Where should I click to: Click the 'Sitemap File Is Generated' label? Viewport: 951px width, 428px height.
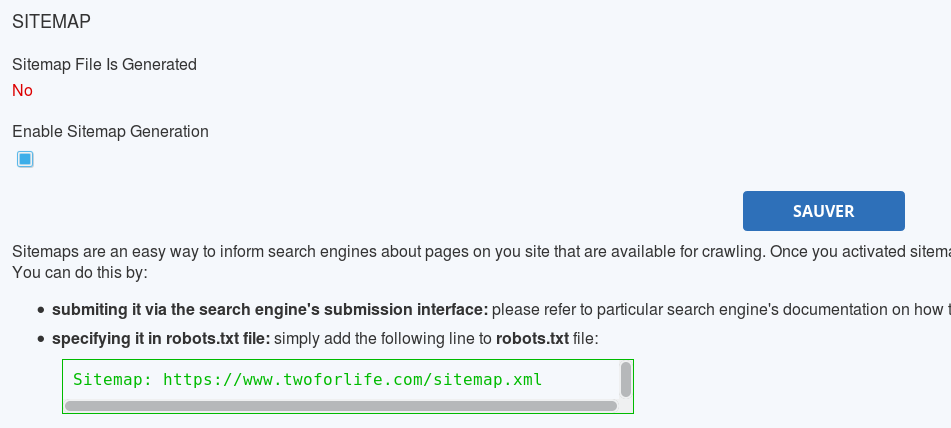coord(104,64)
